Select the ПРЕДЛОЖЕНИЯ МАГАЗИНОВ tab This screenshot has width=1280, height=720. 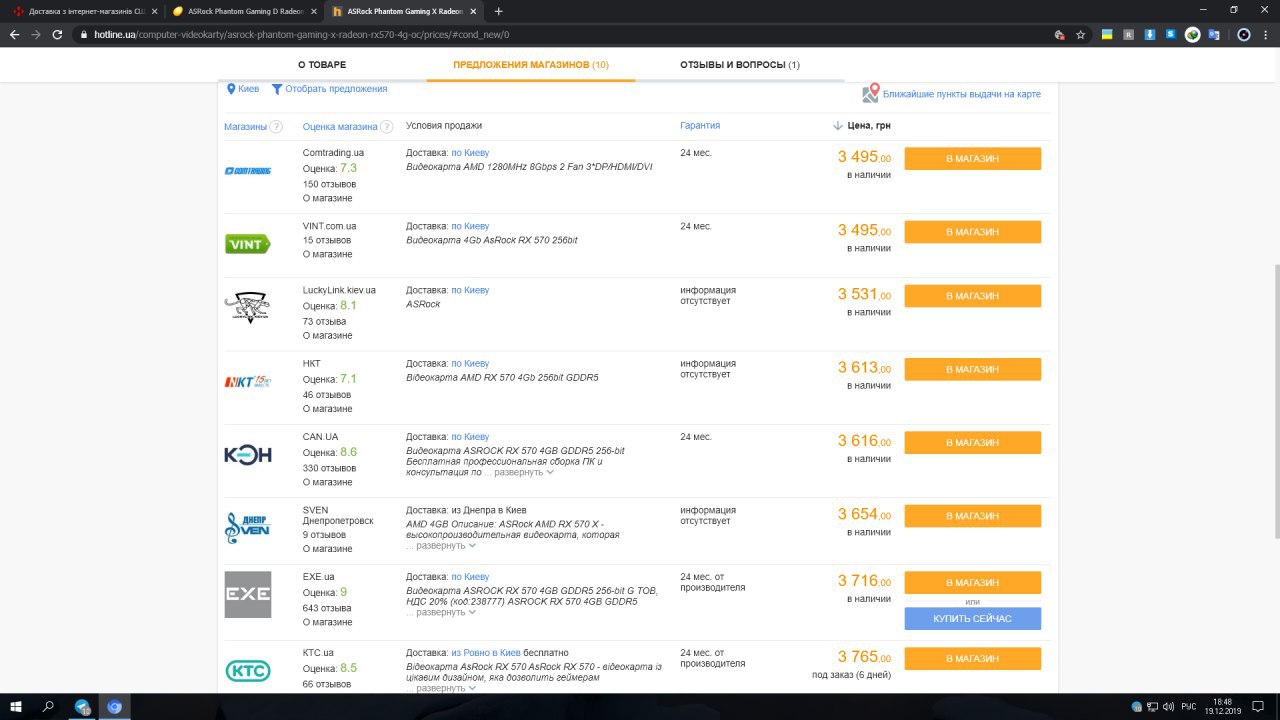tap(531, 65)
